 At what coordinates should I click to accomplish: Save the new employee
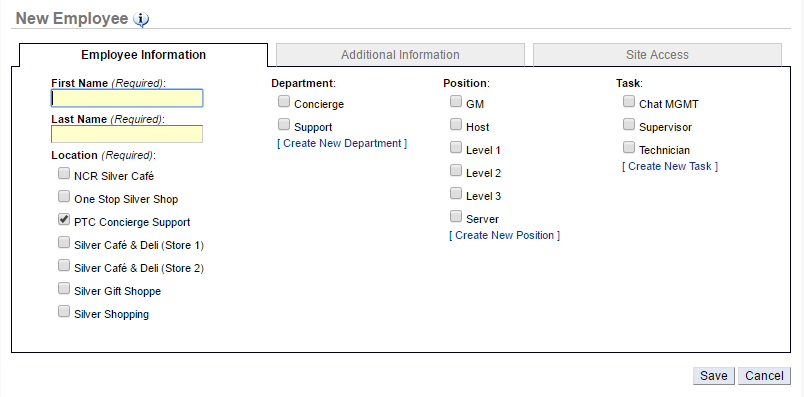pyautogui.click(x=714, y=376)
